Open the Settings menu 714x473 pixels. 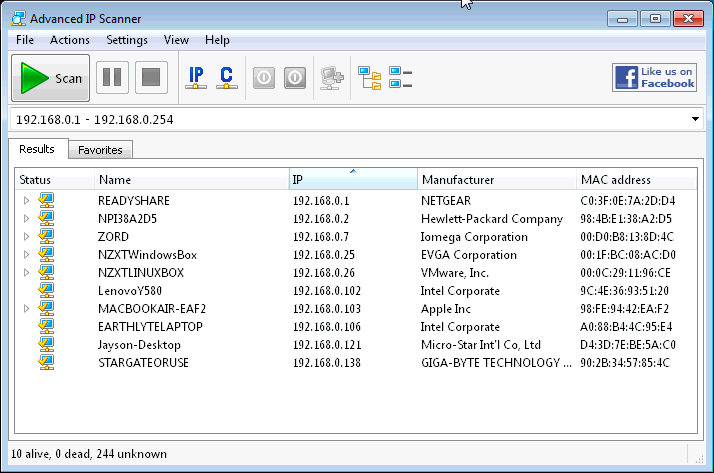coord(127,40)
